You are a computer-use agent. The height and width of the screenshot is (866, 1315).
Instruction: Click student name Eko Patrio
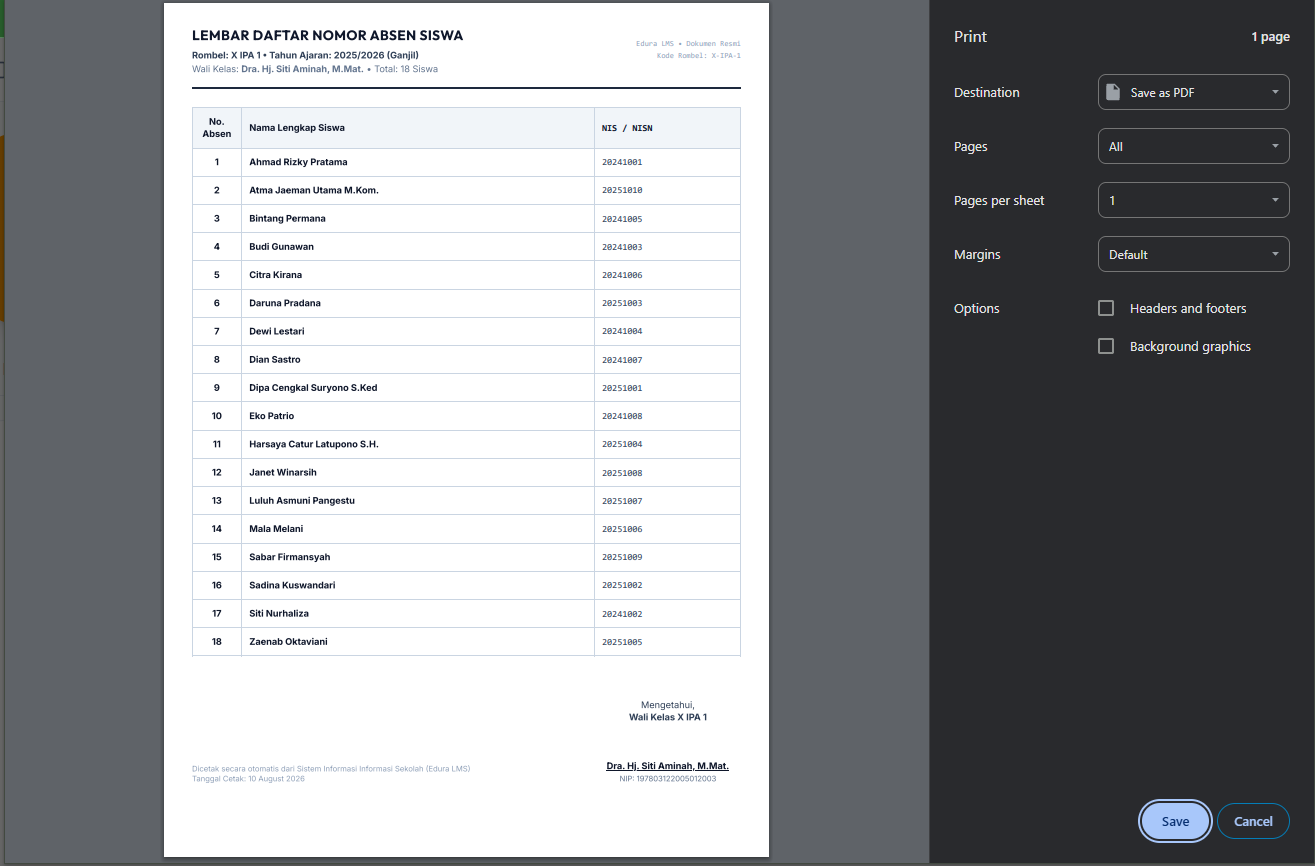tap(272, 415)
